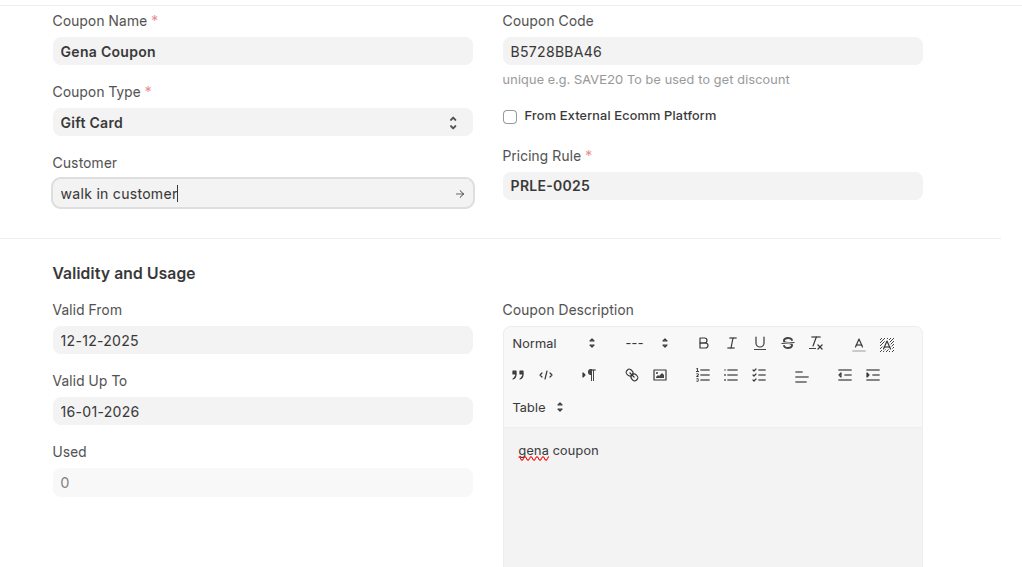Insert a code block
The height and width of the screenshot is (567, 1022).
pyautogui.click(x=546, y=375)
